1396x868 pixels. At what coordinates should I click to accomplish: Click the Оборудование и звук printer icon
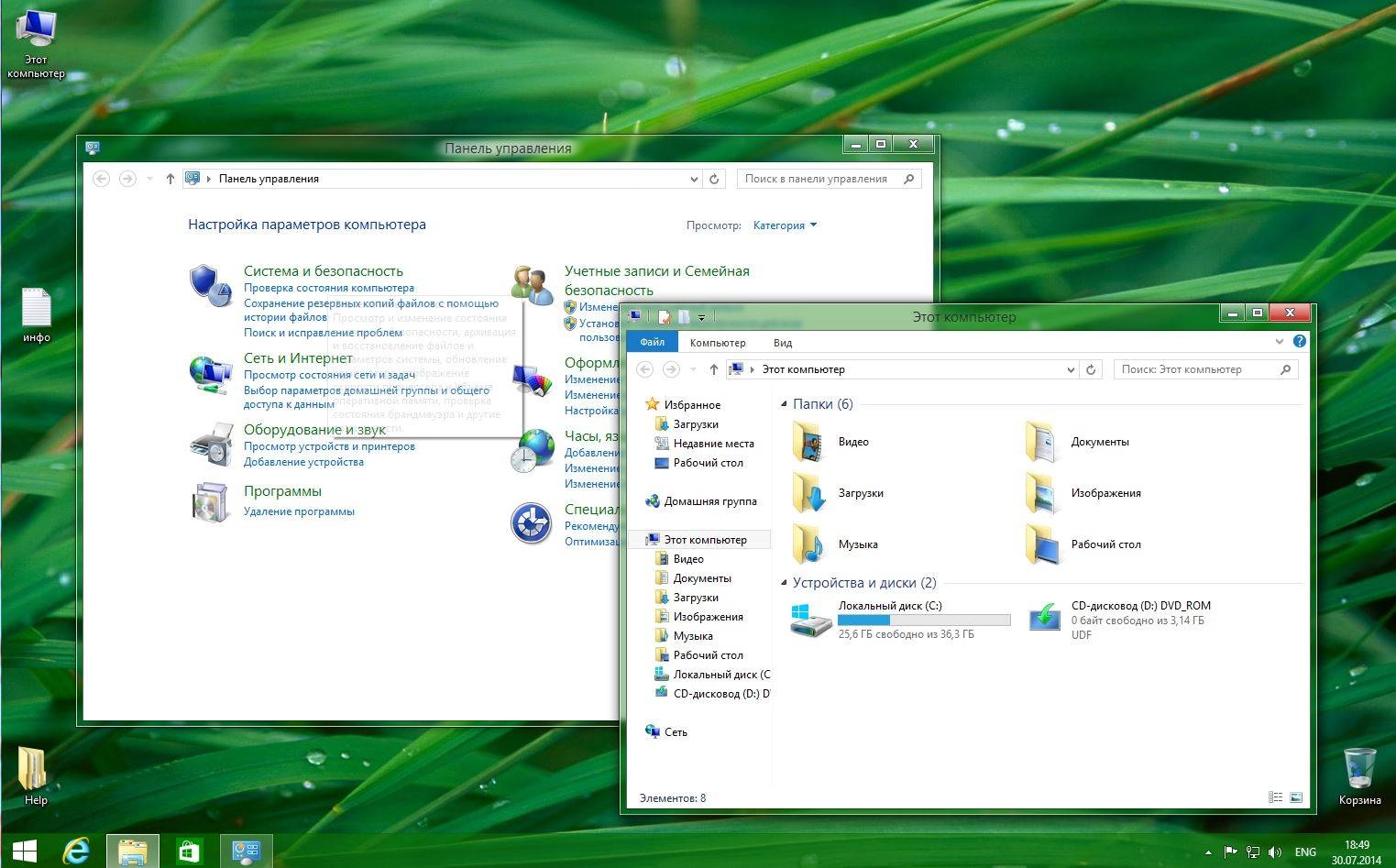click(x=211, y=445)
